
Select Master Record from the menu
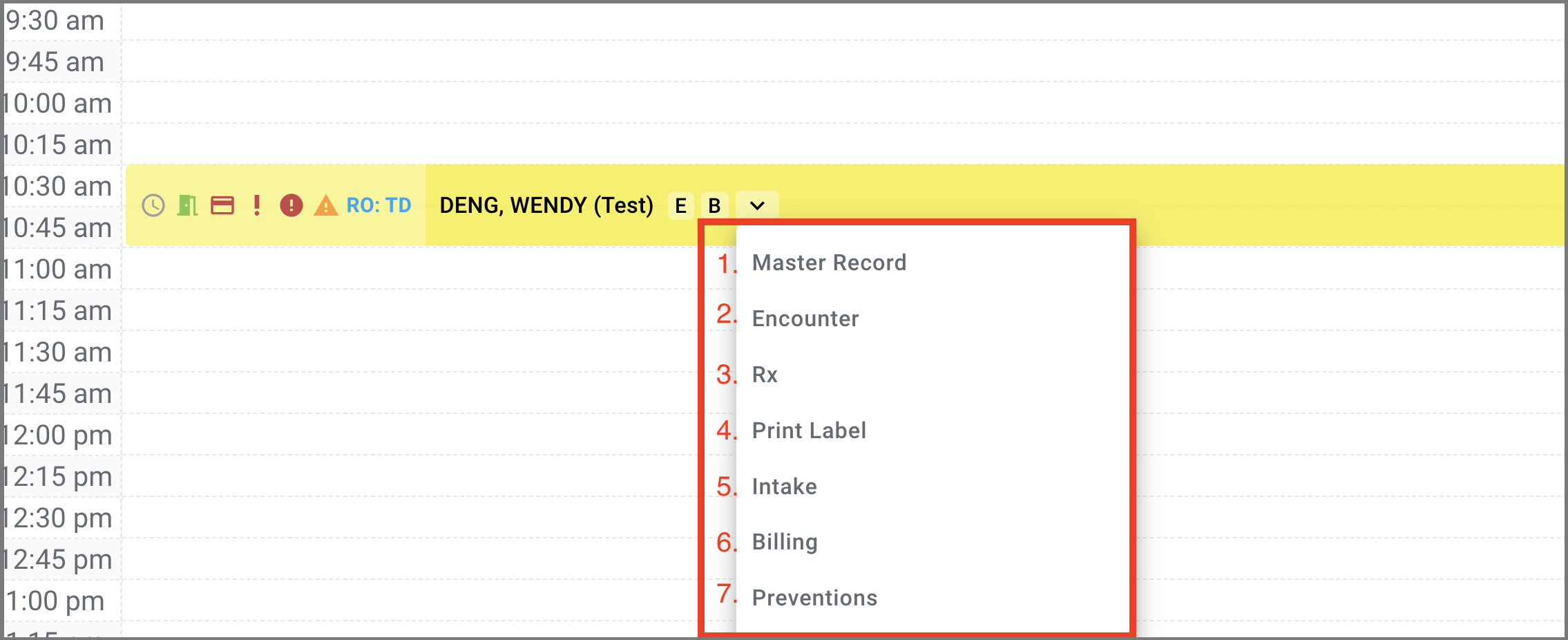pos(829,263)
